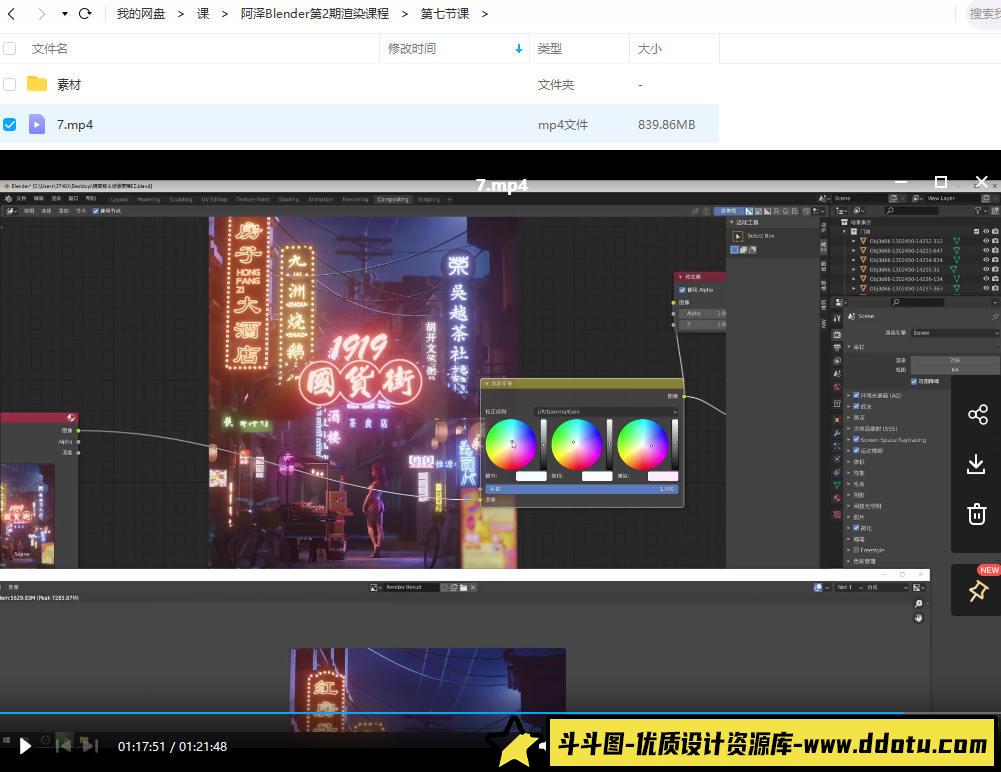The height and width of the screenshot is (772, 1001).
Task: Play the video
Action: (25, 746)
